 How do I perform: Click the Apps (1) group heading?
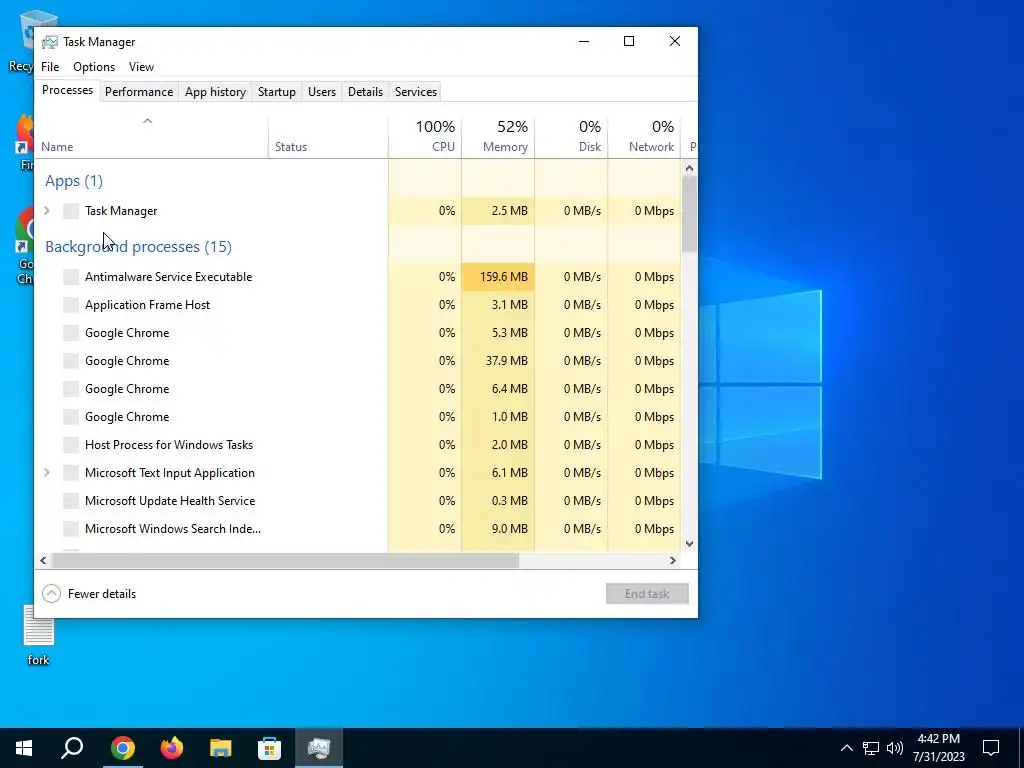74,181
